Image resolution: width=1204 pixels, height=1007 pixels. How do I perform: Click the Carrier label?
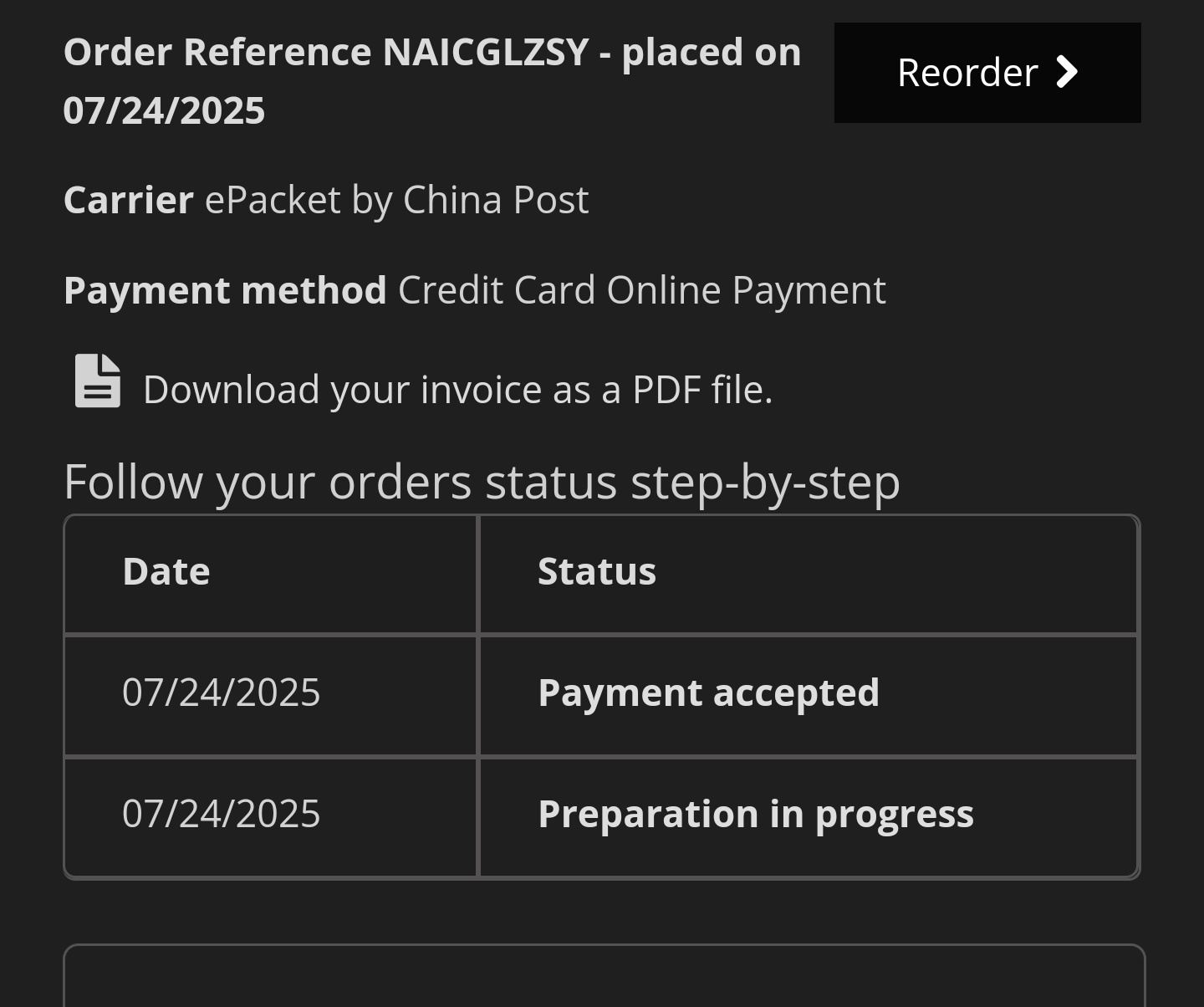(x=129, y=200)
